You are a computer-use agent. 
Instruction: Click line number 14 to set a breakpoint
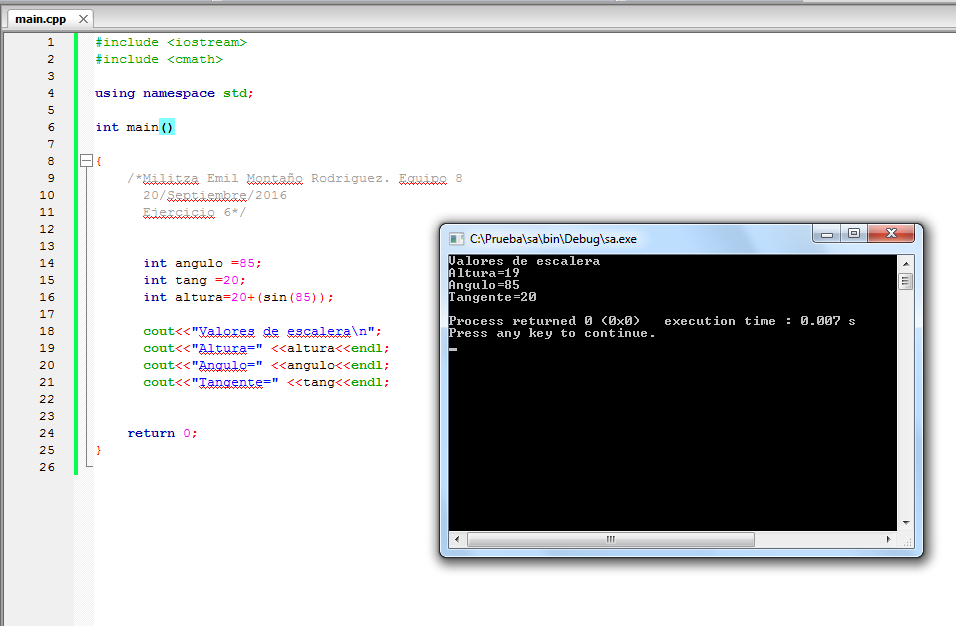[46, 263]
